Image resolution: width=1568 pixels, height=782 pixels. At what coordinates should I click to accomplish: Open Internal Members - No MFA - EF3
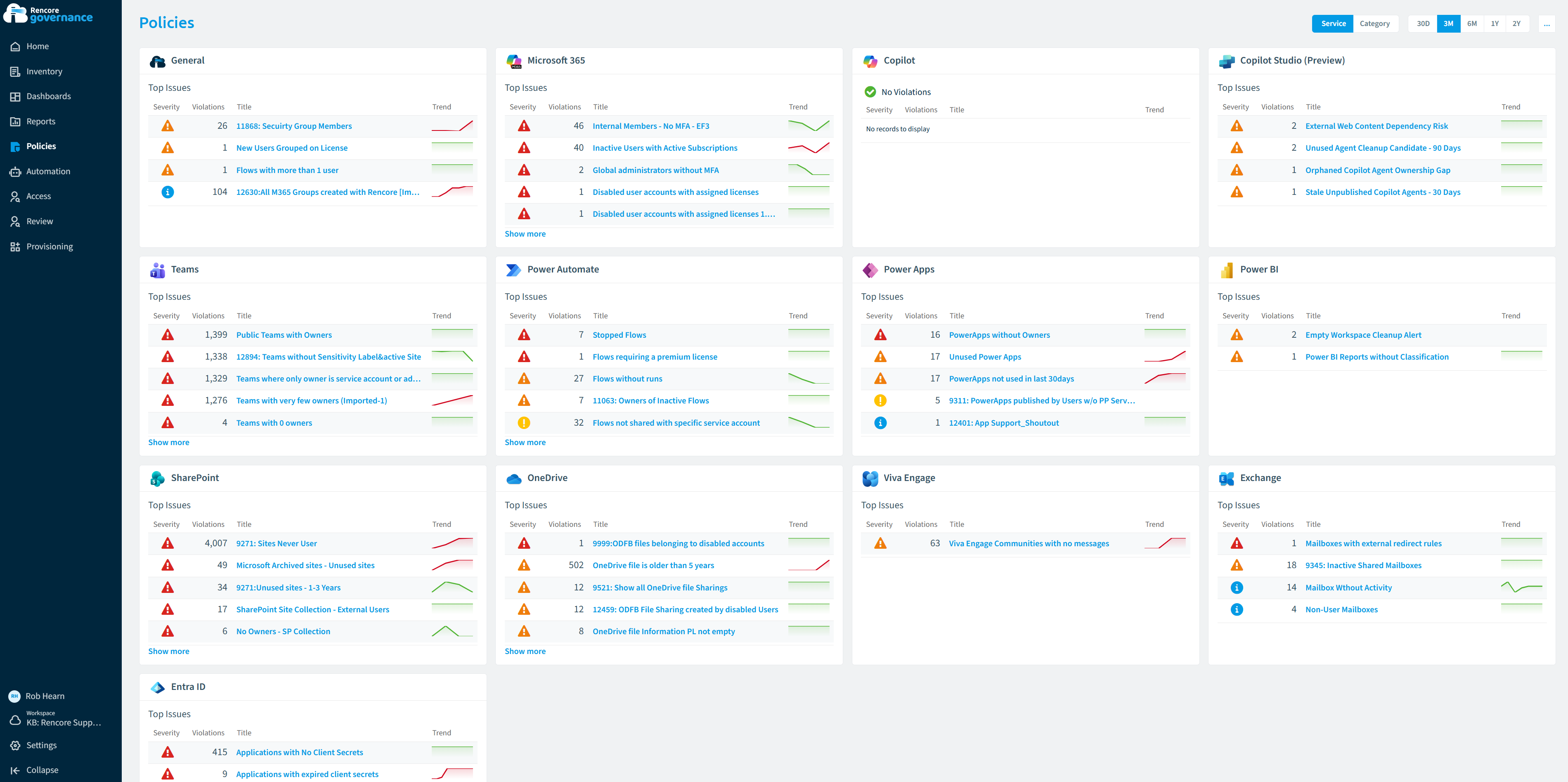coord(651,126)
